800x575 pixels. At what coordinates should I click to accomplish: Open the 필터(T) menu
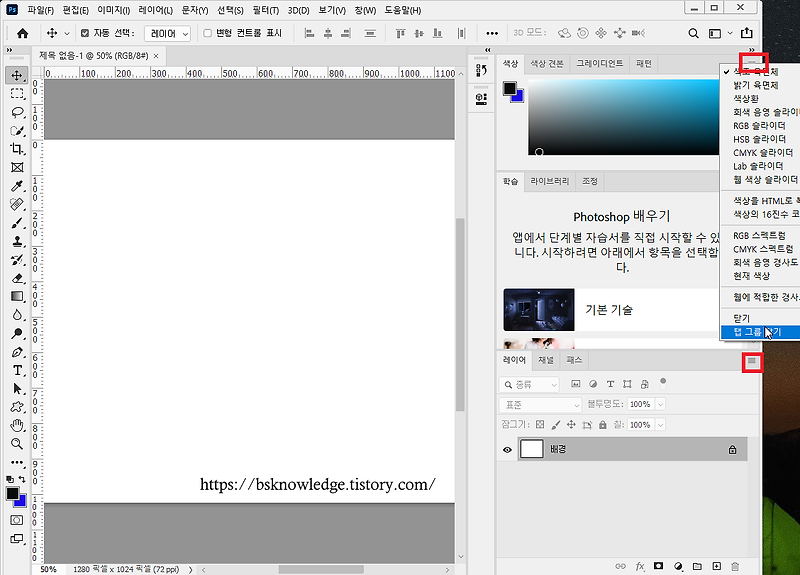coord(265,10)
